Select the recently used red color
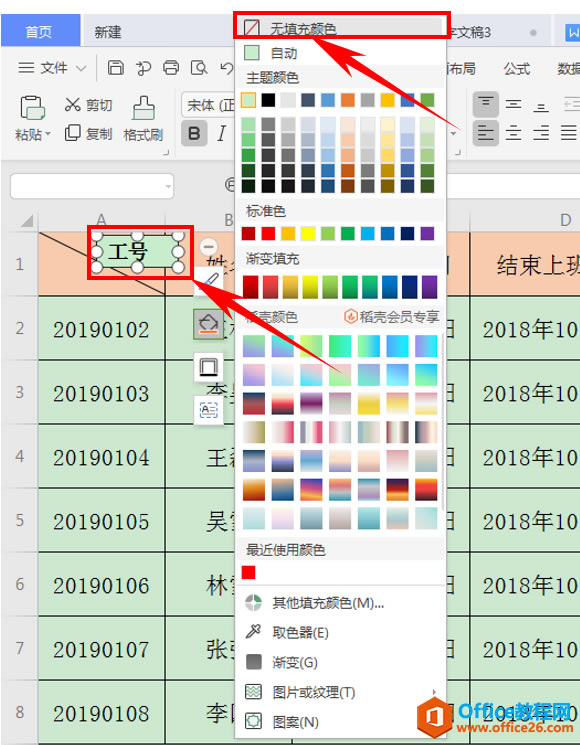This screenshot has height=745, width=580. click(248, 572)
